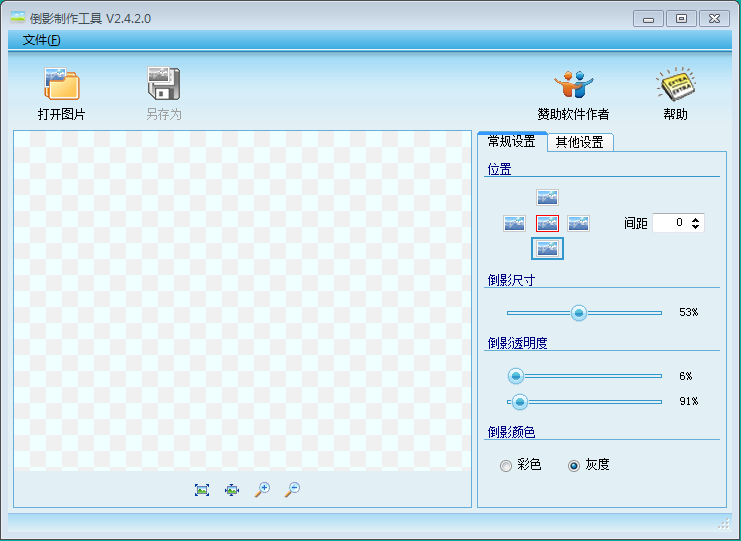Open the 帮助 help icon

[x=675, y=84]
